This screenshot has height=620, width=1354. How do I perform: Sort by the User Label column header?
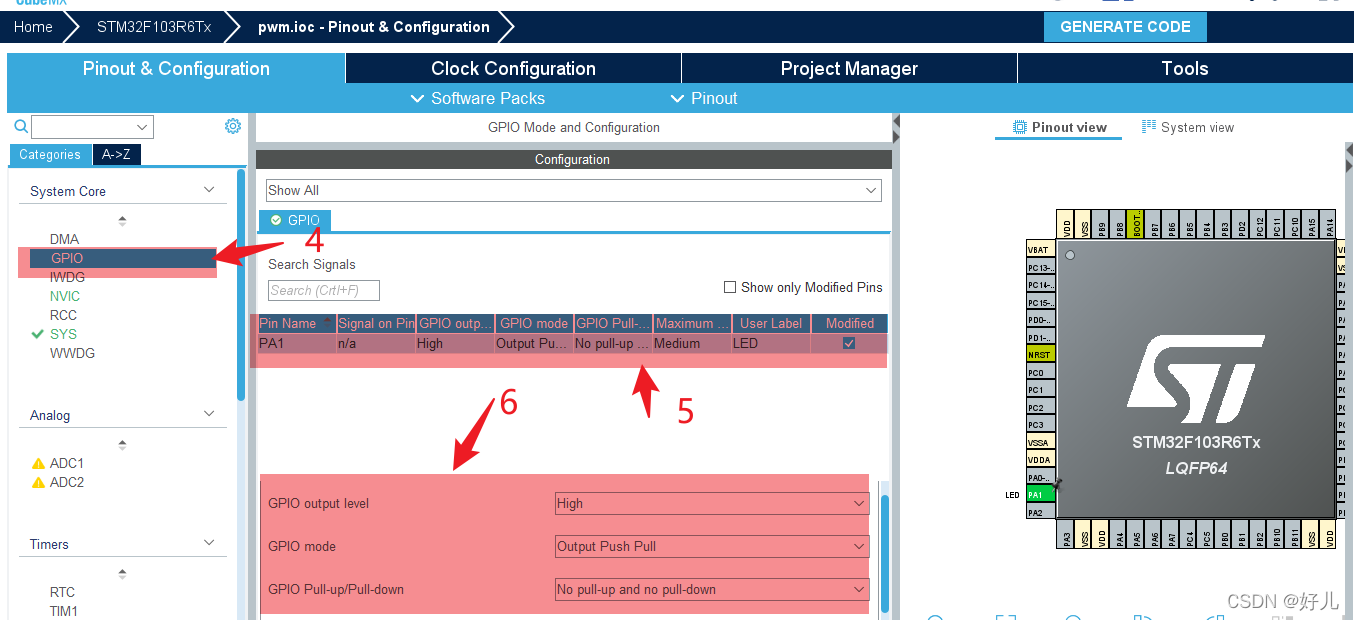tap(771, 323)
